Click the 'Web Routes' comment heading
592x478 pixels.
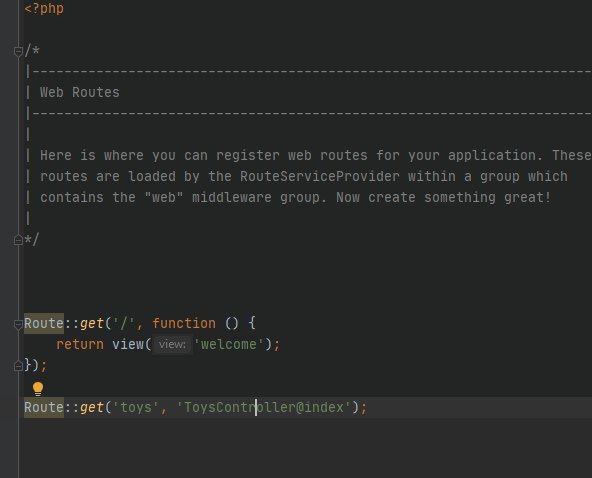80,93
